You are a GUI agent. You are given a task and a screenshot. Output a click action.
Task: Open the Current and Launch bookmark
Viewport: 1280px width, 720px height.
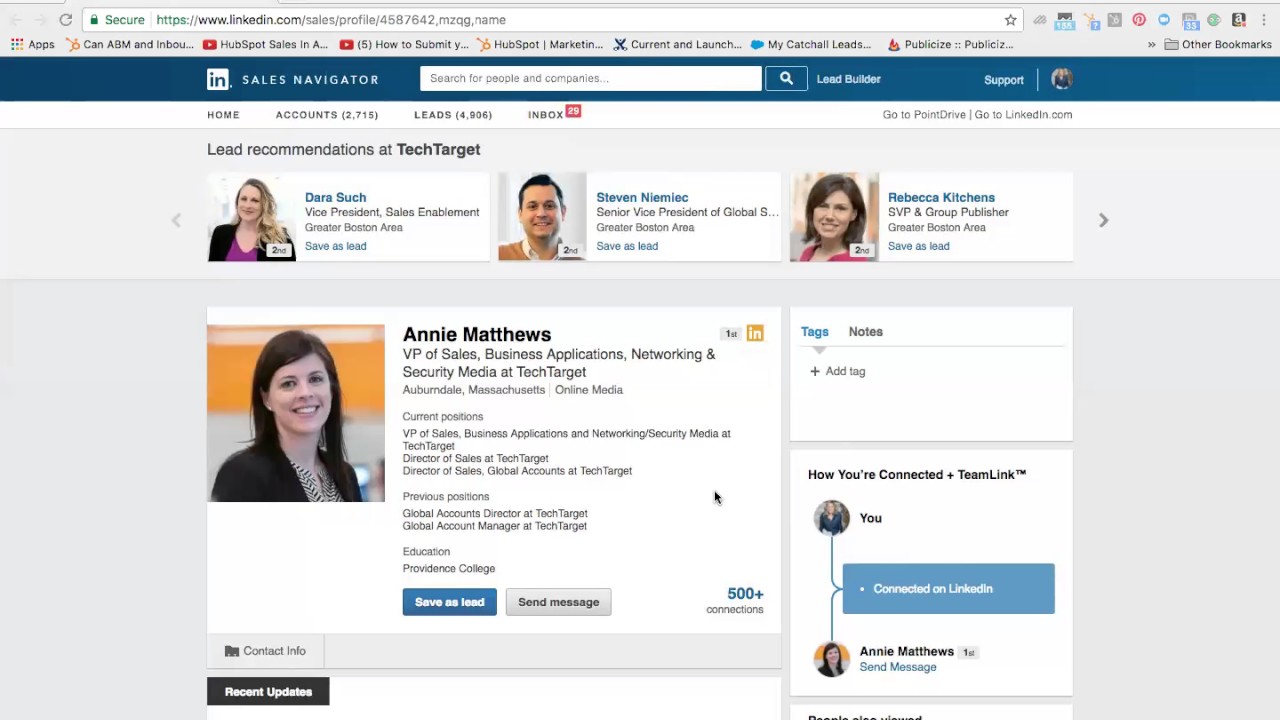pos(677,44)
